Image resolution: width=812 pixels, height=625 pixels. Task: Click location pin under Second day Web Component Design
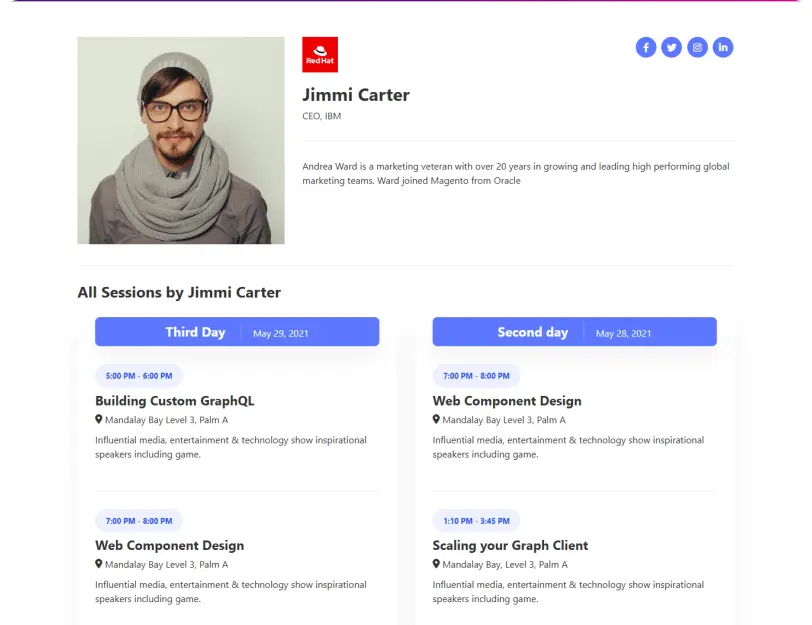coord(437,420)
